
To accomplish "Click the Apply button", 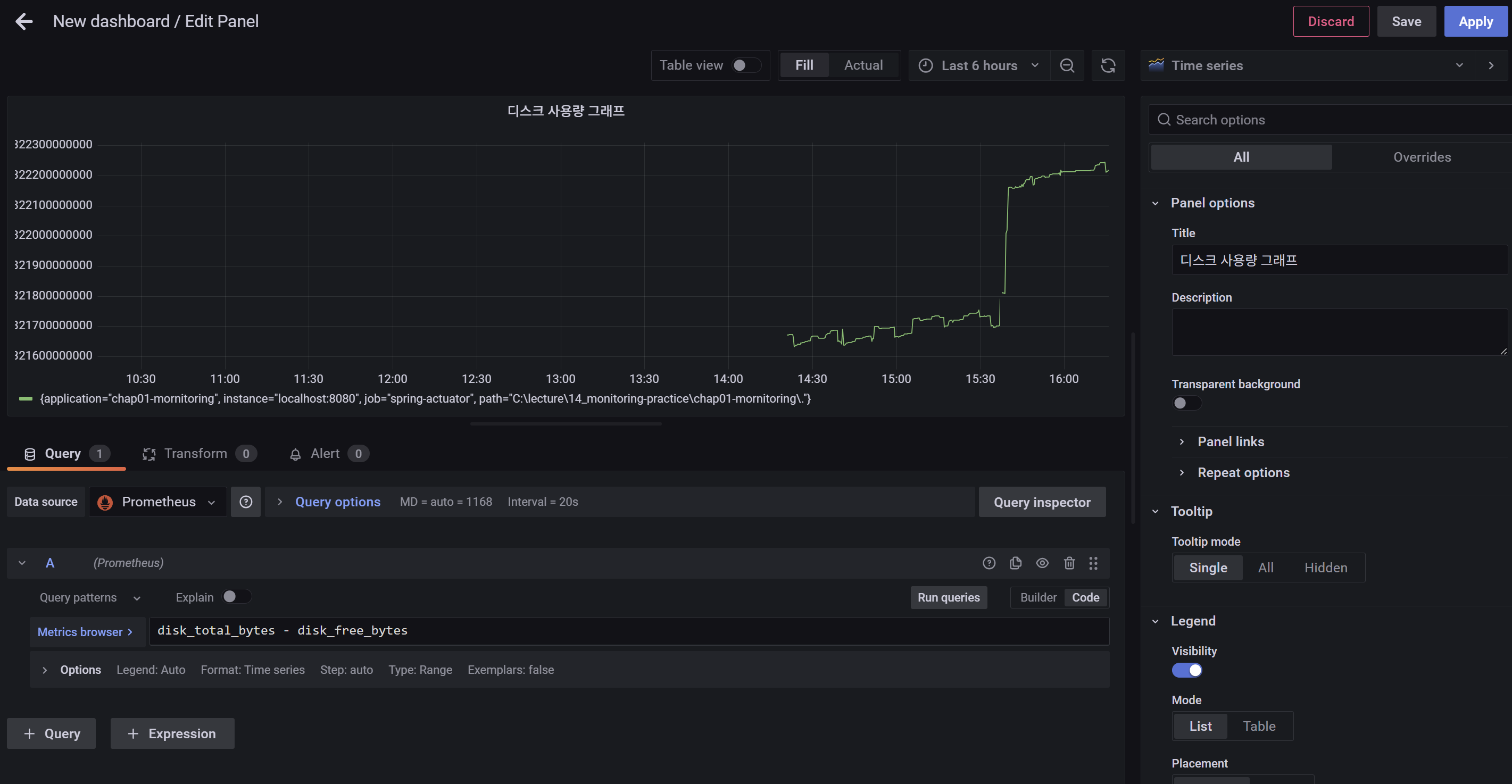I will (1475, 22).
